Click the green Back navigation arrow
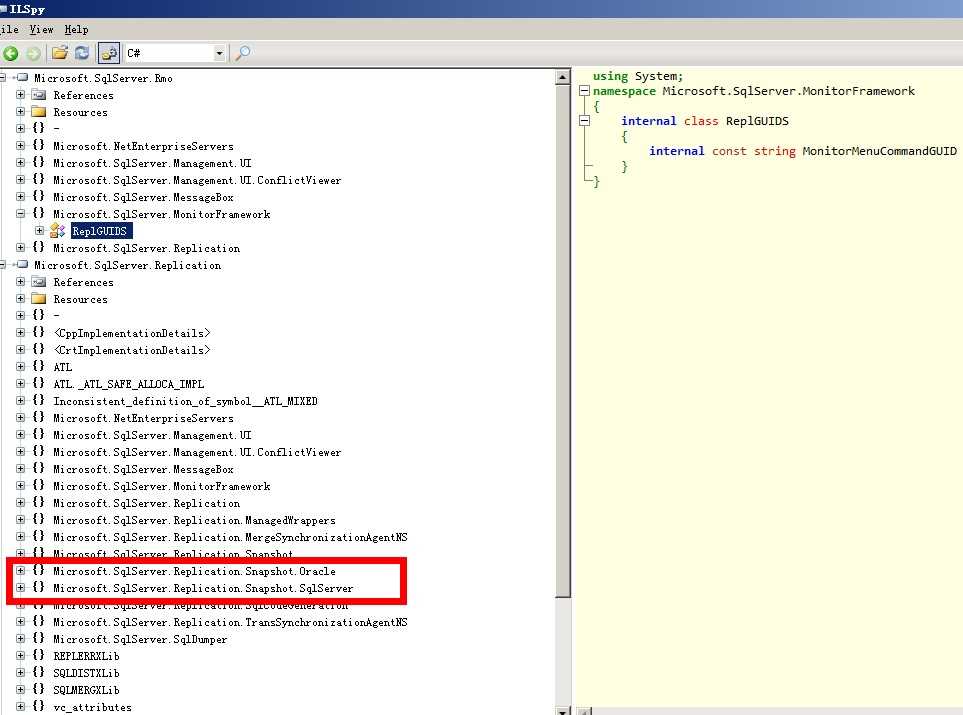 click(x=10, y=53)
